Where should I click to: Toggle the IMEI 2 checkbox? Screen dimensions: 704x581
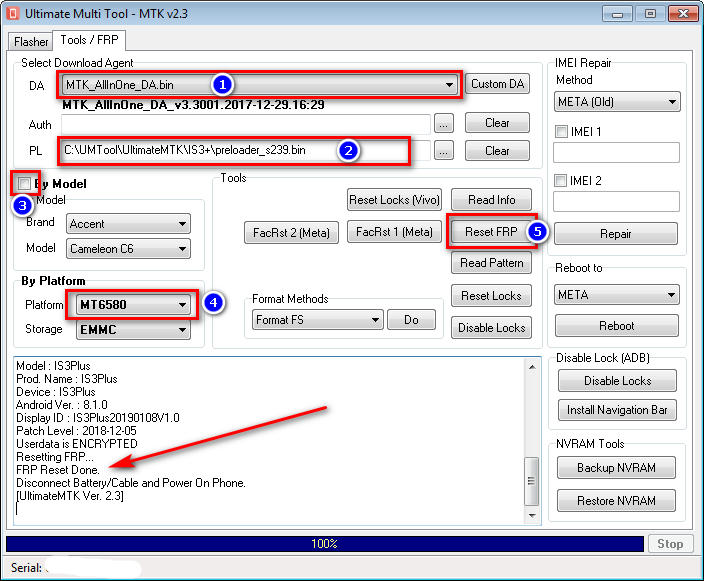pyautogui.click(x=560, y=180)
